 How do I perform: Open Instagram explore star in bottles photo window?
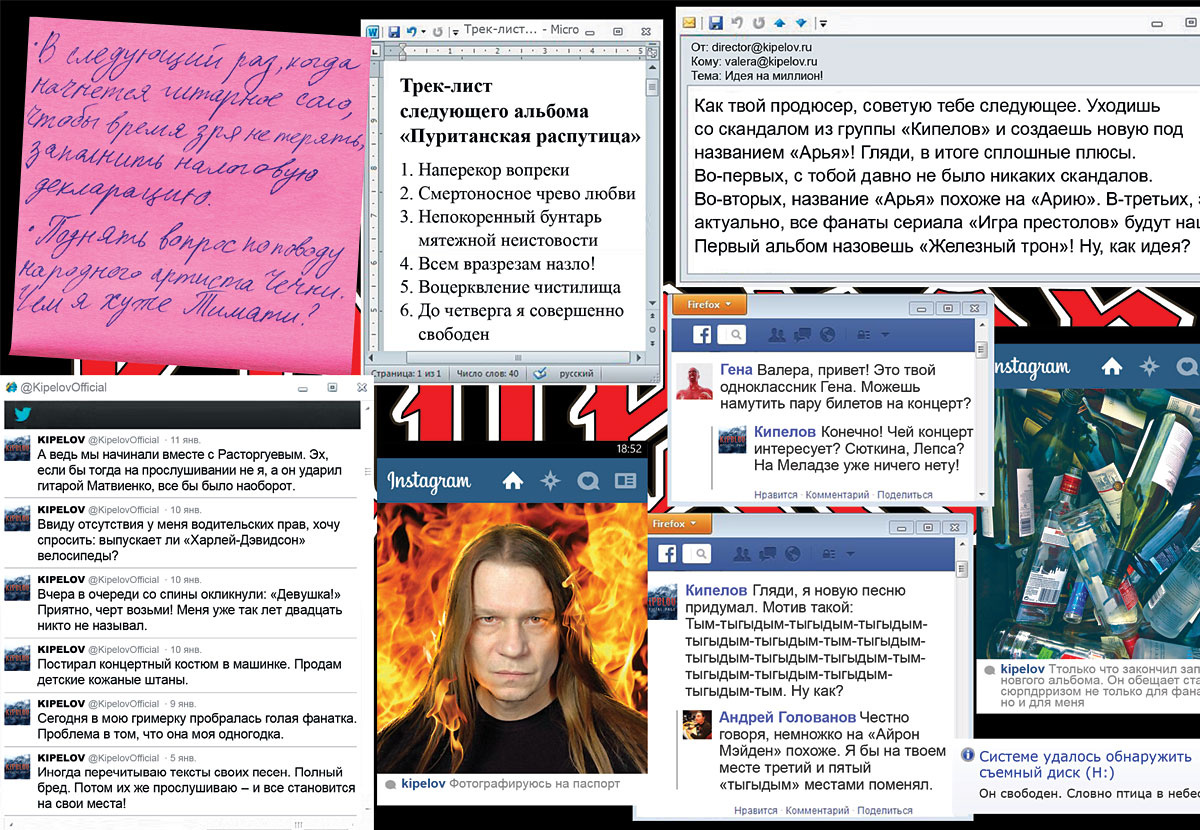1149,366
